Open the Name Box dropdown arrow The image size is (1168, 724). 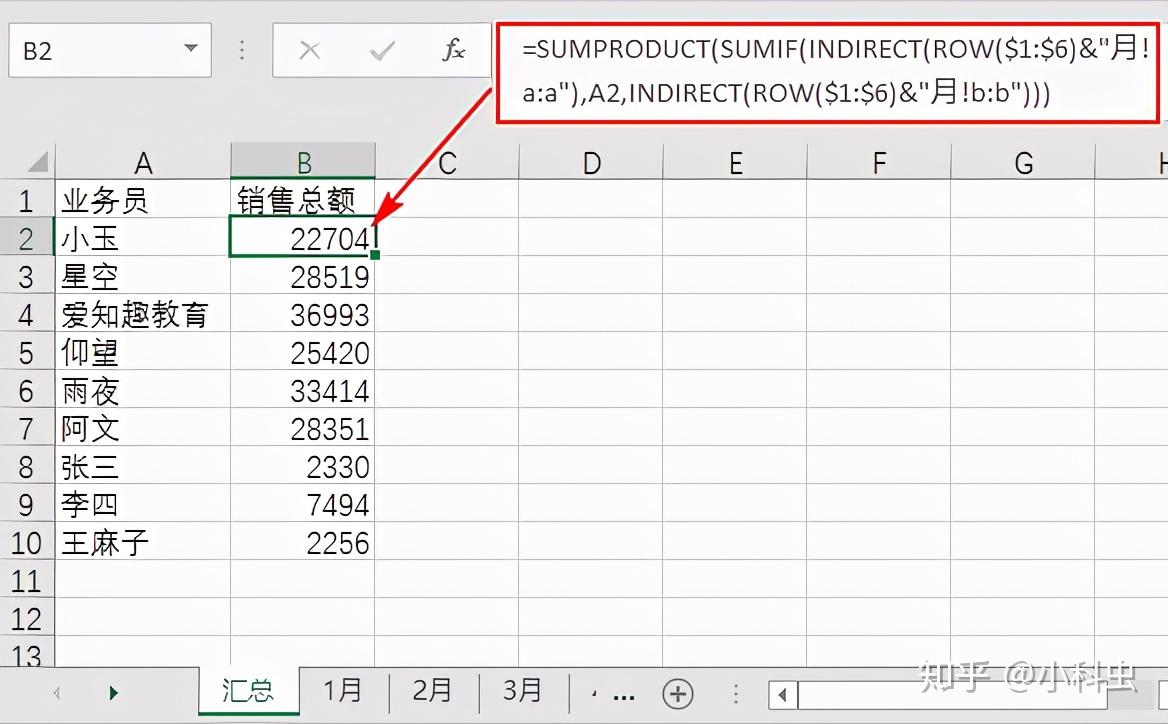click(x=191, y=49)
